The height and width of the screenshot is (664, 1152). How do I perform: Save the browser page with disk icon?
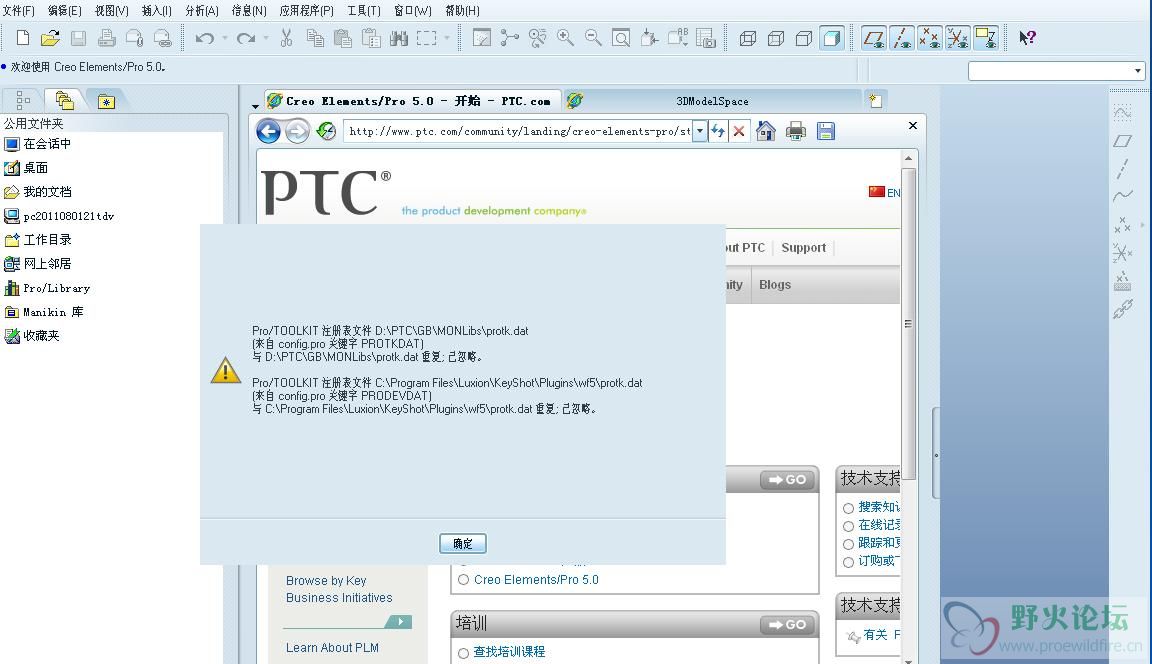click(x=826, y=131)
